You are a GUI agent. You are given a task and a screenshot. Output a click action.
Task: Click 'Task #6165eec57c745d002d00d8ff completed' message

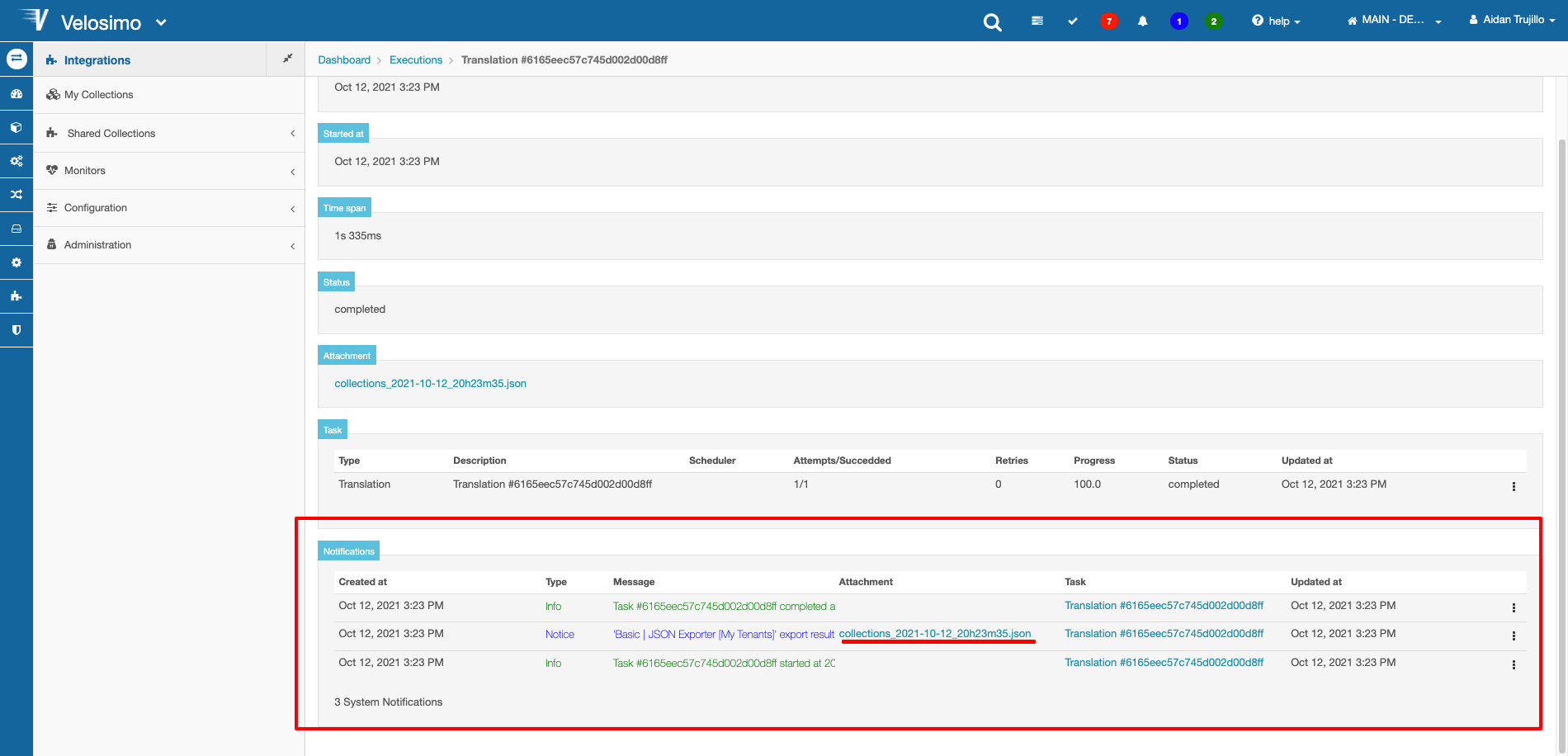pos(724,607)
